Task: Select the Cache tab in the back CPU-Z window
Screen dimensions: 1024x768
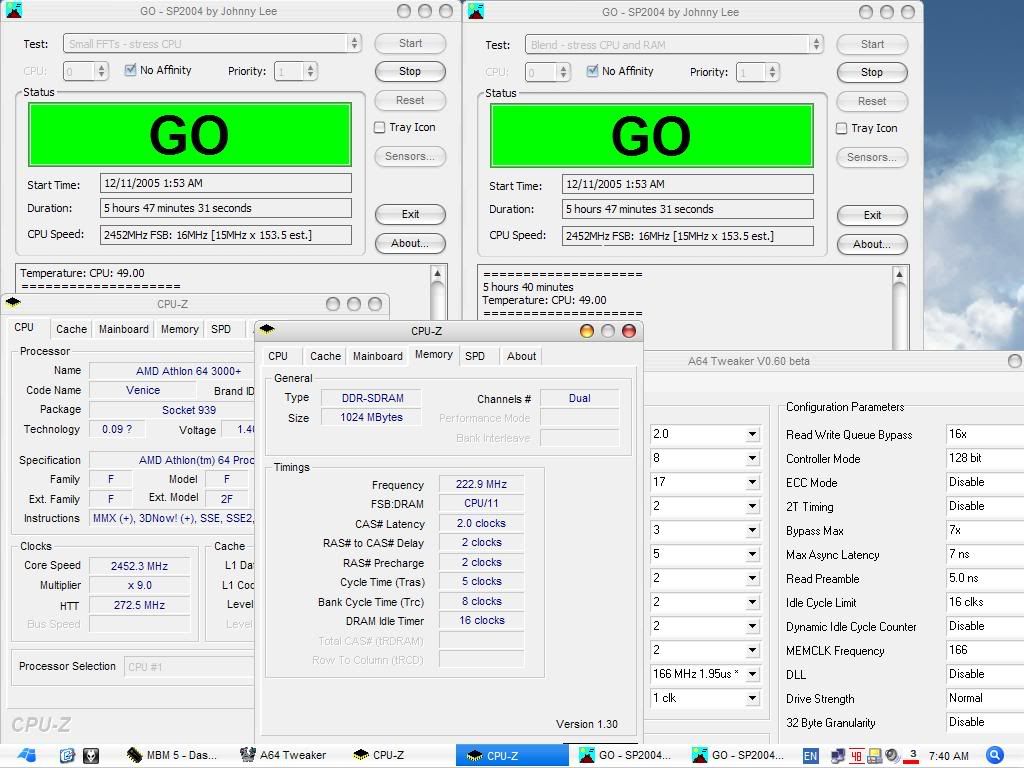Action: 71,329
